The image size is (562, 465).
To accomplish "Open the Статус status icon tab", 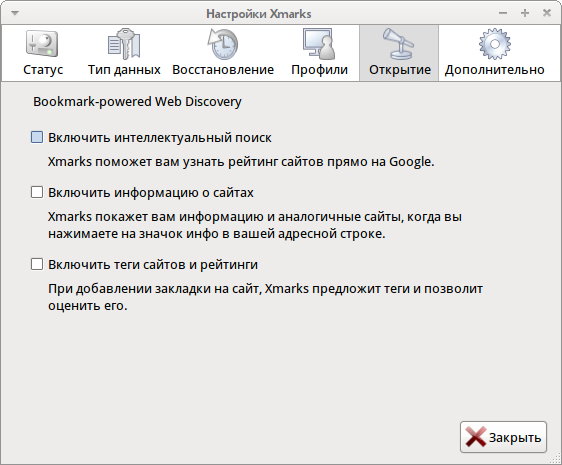I will [x=42, y=43].
